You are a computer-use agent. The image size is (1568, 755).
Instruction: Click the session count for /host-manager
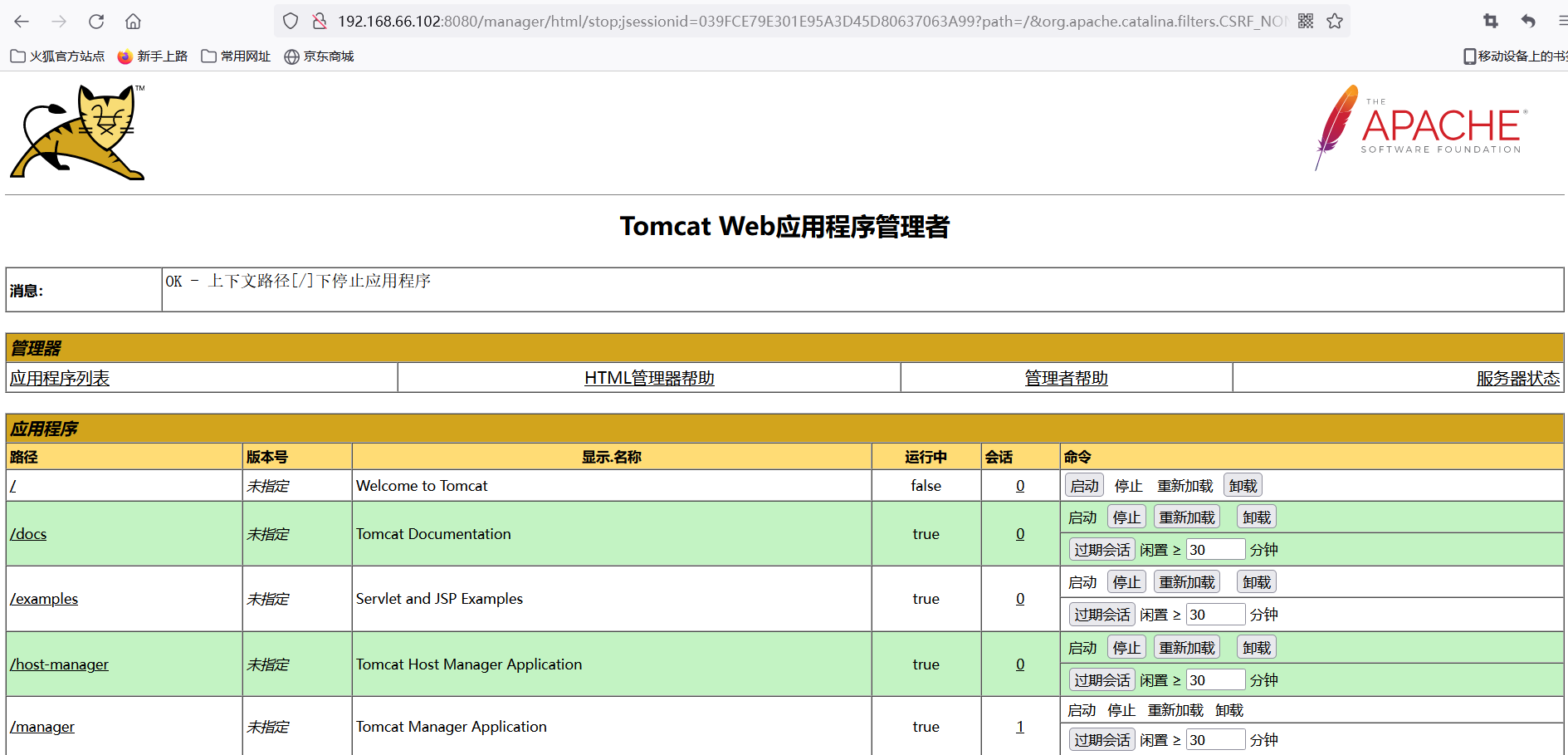(x=1020, y=664)
